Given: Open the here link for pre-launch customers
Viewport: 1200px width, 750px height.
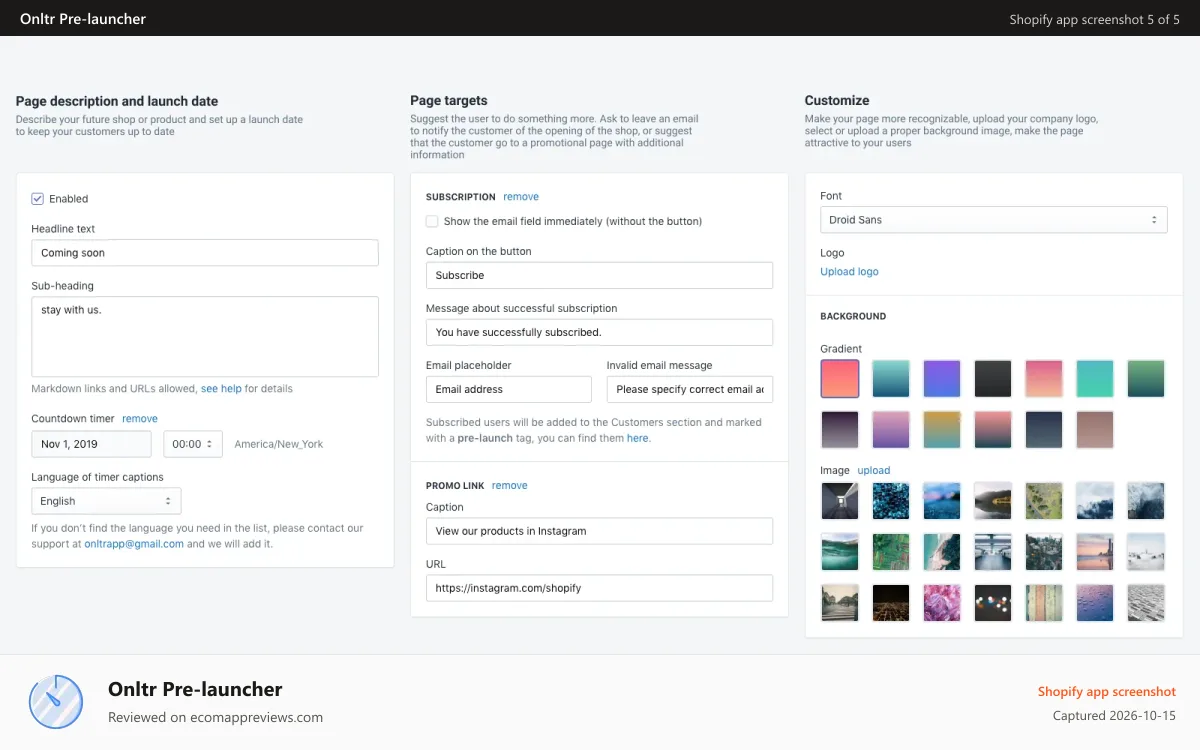Looking at the screenshot, I should (637, 438).
